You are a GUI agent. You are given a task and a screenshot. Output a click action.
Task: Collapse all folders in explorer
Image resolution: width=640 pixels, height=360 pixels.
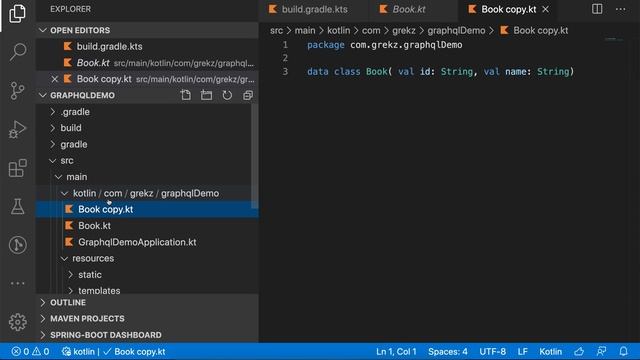(248, 95)
